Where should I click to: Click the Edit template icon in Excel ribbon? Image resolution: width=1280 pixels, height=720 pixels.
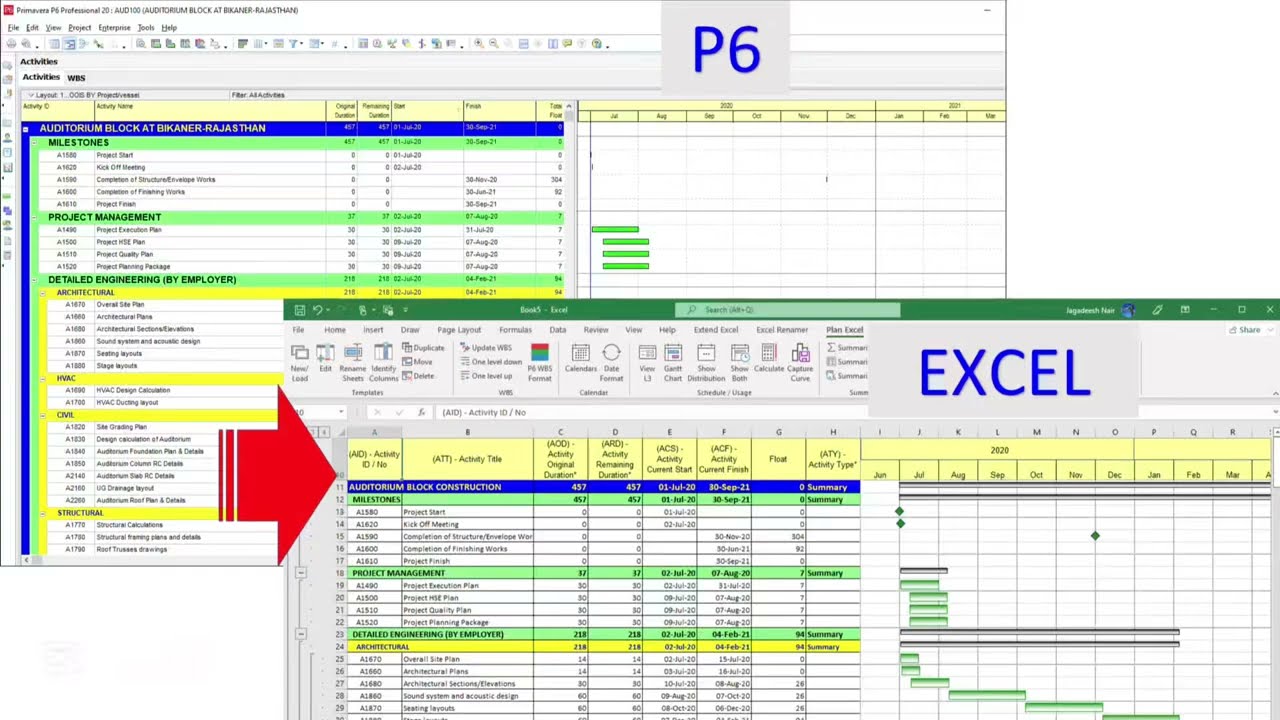[x=325, y=358]
